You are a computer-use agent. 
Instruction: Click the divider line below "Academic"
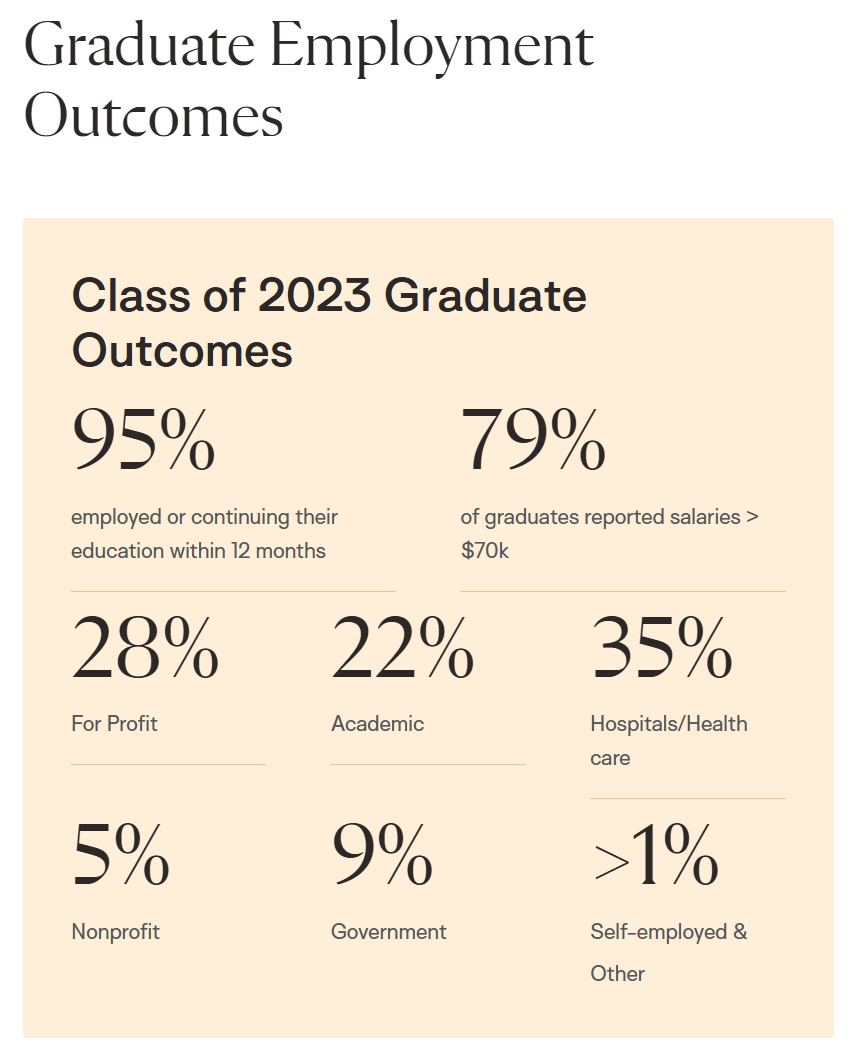point(427,764)
